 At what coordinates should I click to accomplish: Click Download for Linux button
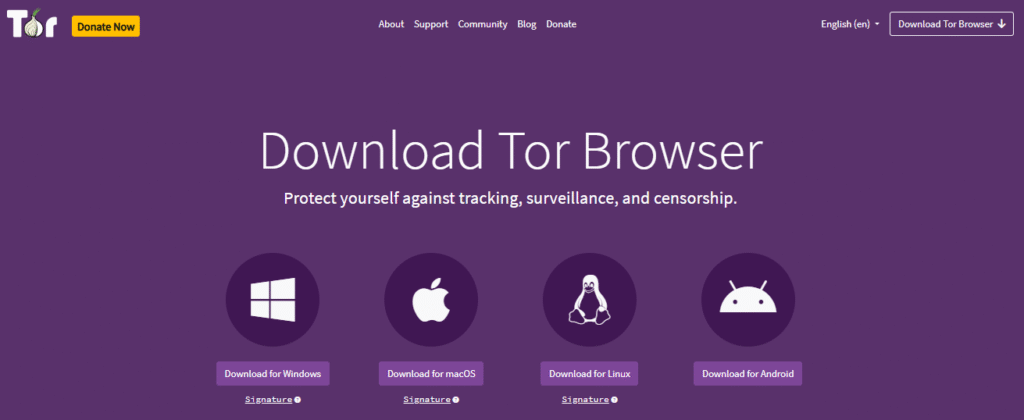pos(589,374)
